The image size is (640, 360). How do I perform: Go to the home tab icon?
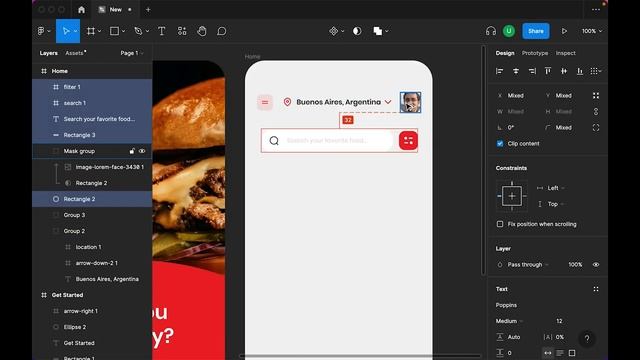[x=82, y=9]
